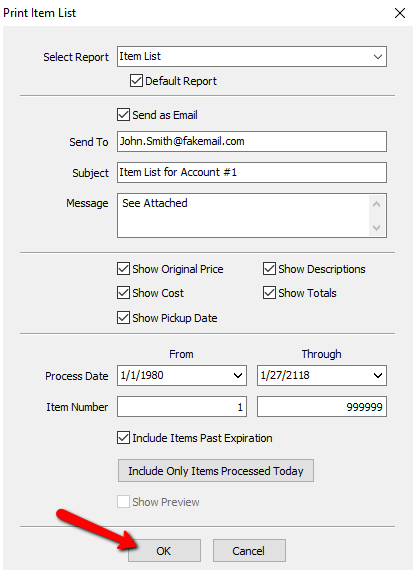413x572 pixels.
Task: Toggle the Send as Email checkbox
Action: (x=123, y=115)
